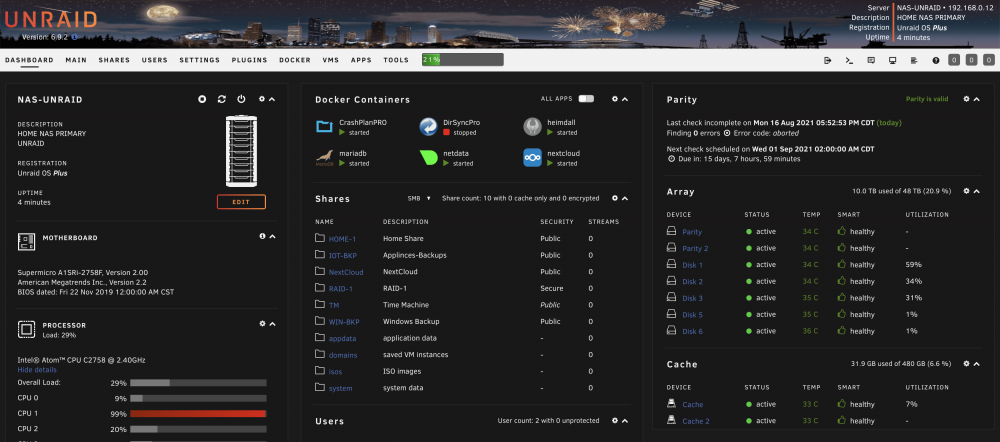
Task: Collapse the Processor section
Action: 272,324
